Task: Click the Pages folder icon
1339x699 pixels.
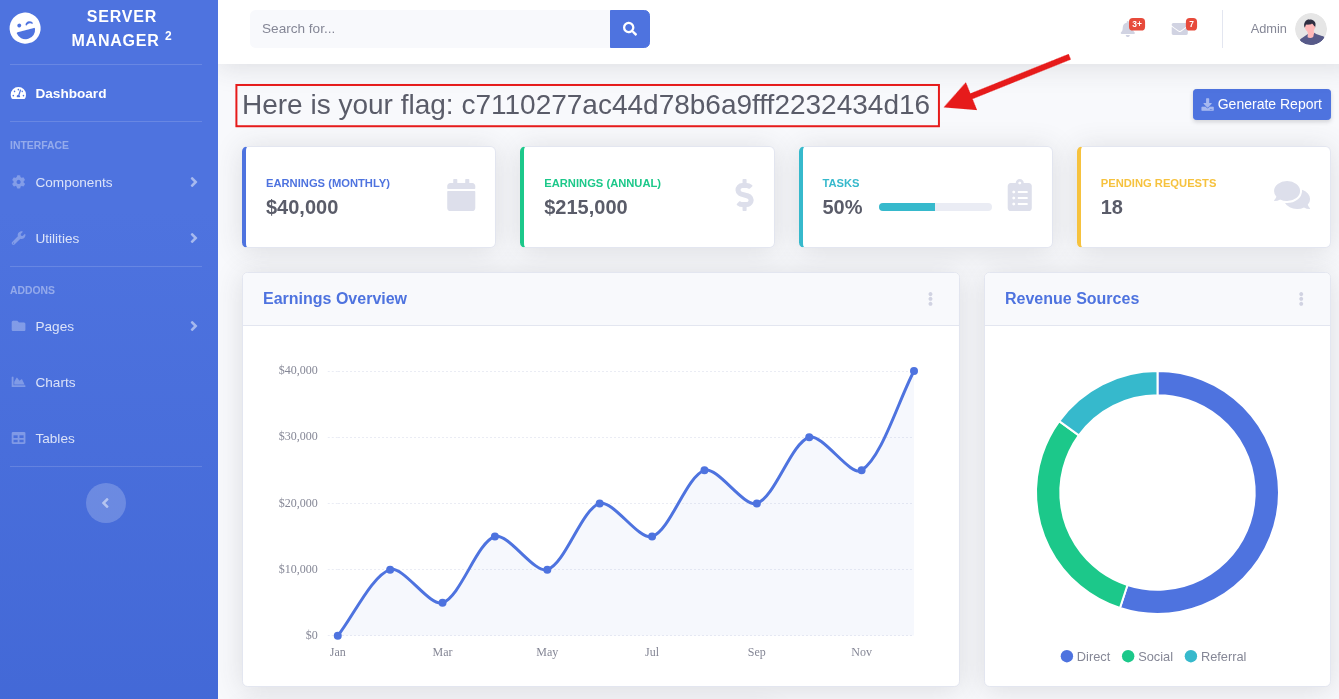Action: click(x=18, y=326)
